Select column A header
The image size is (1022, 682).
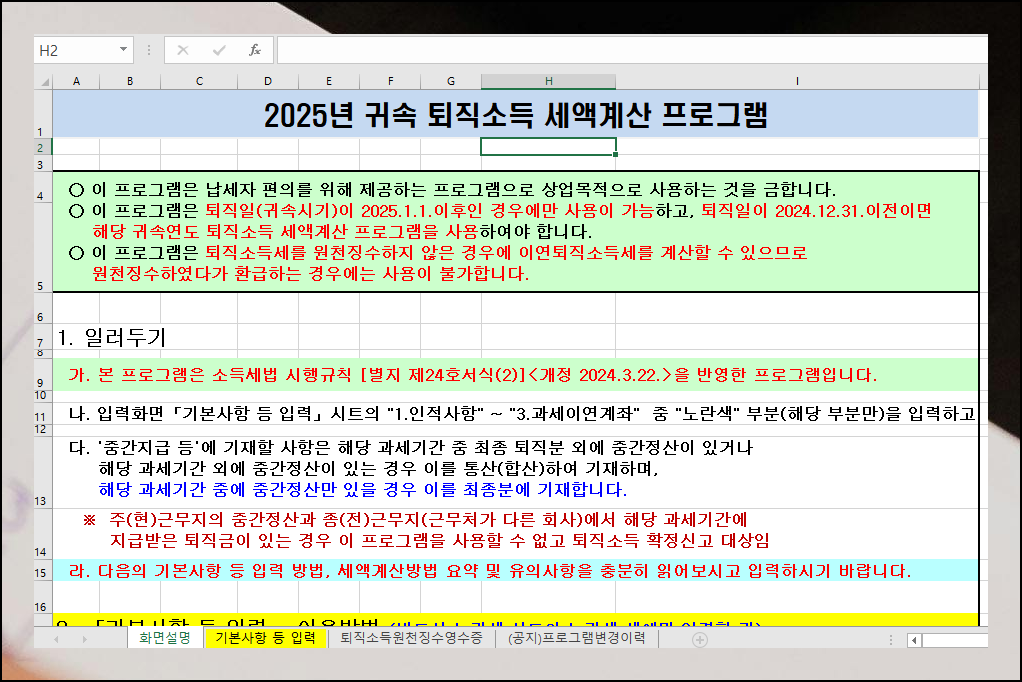(76, 82)
